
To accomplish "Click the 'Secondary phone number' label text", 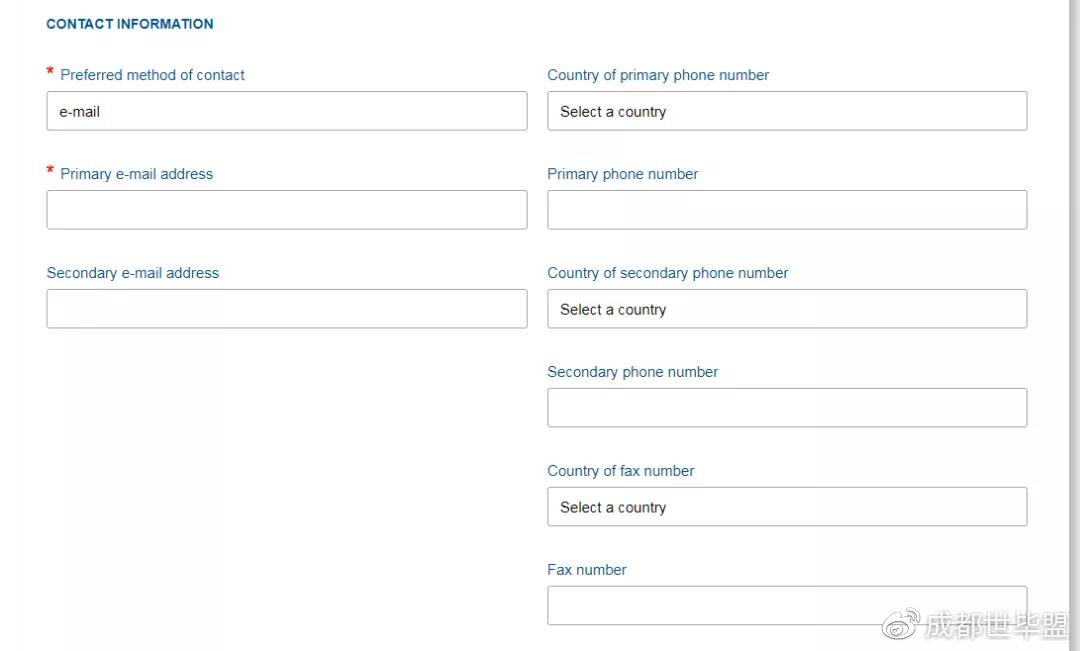I will pos(632,372).
